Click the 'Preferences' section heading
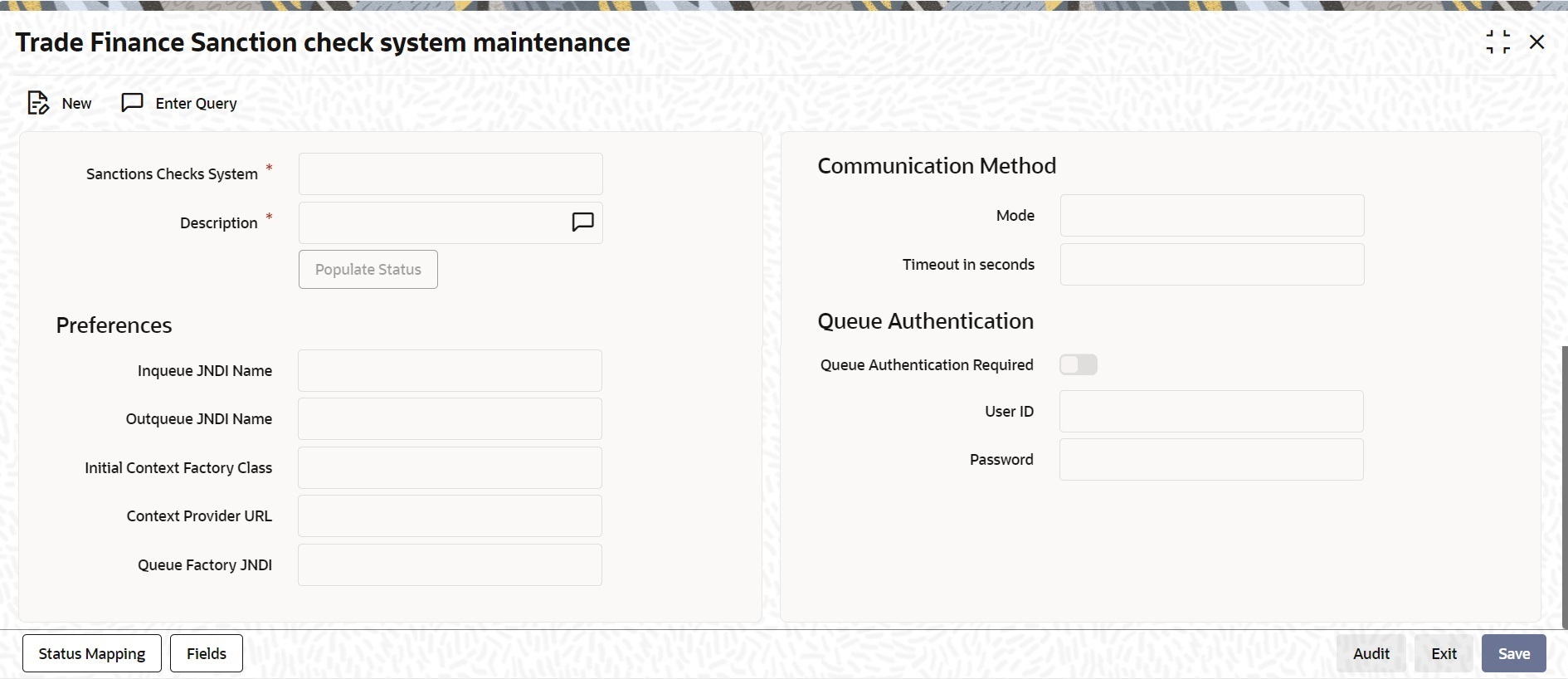 click(114, 325)
